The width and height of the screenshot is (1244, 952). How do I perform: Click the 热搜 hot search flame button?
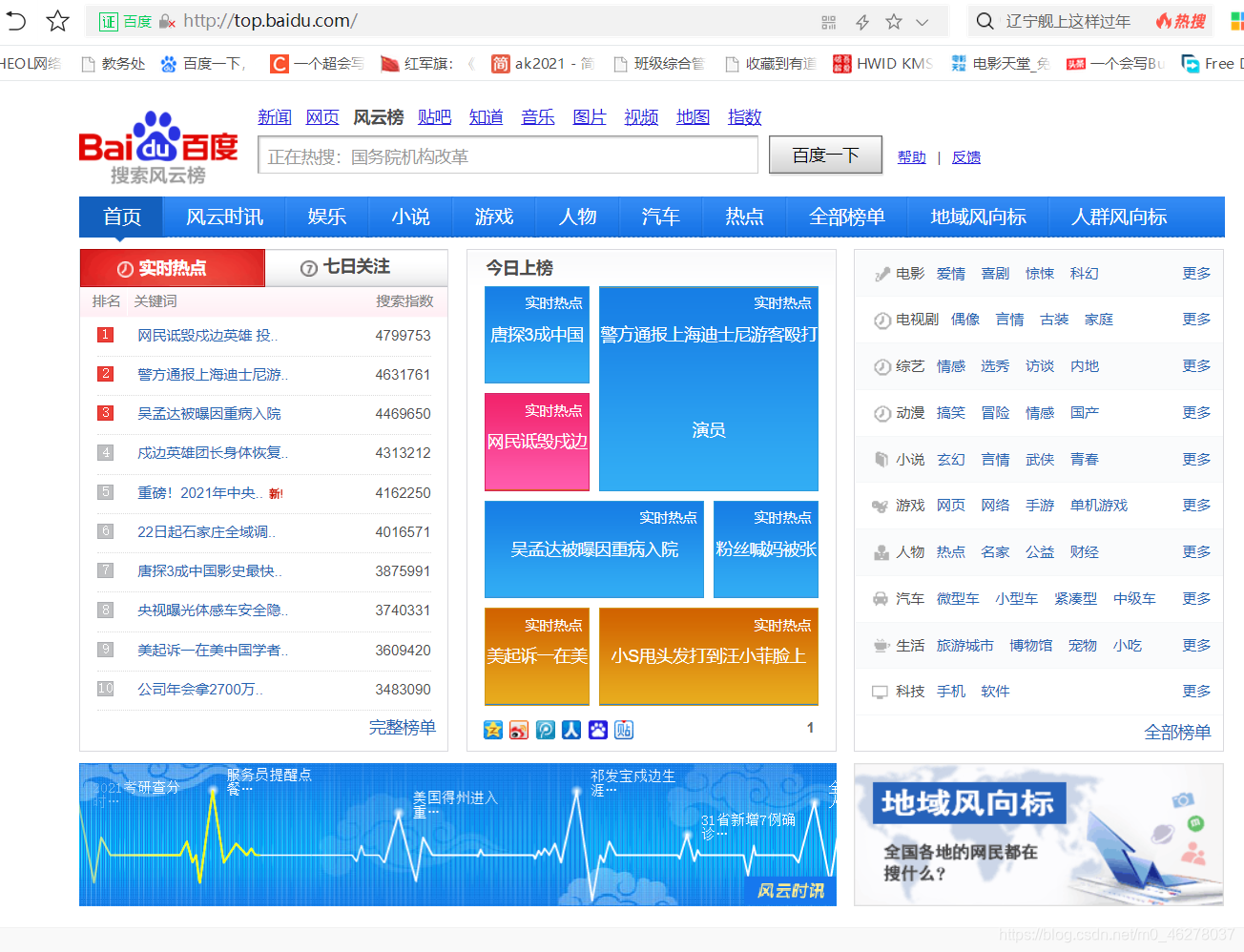coord(1181,21)
